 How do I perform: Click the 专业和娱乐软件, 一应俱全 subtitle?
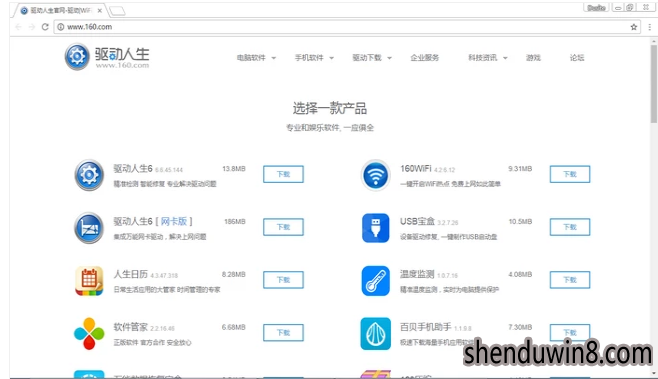tap(330, 128)
